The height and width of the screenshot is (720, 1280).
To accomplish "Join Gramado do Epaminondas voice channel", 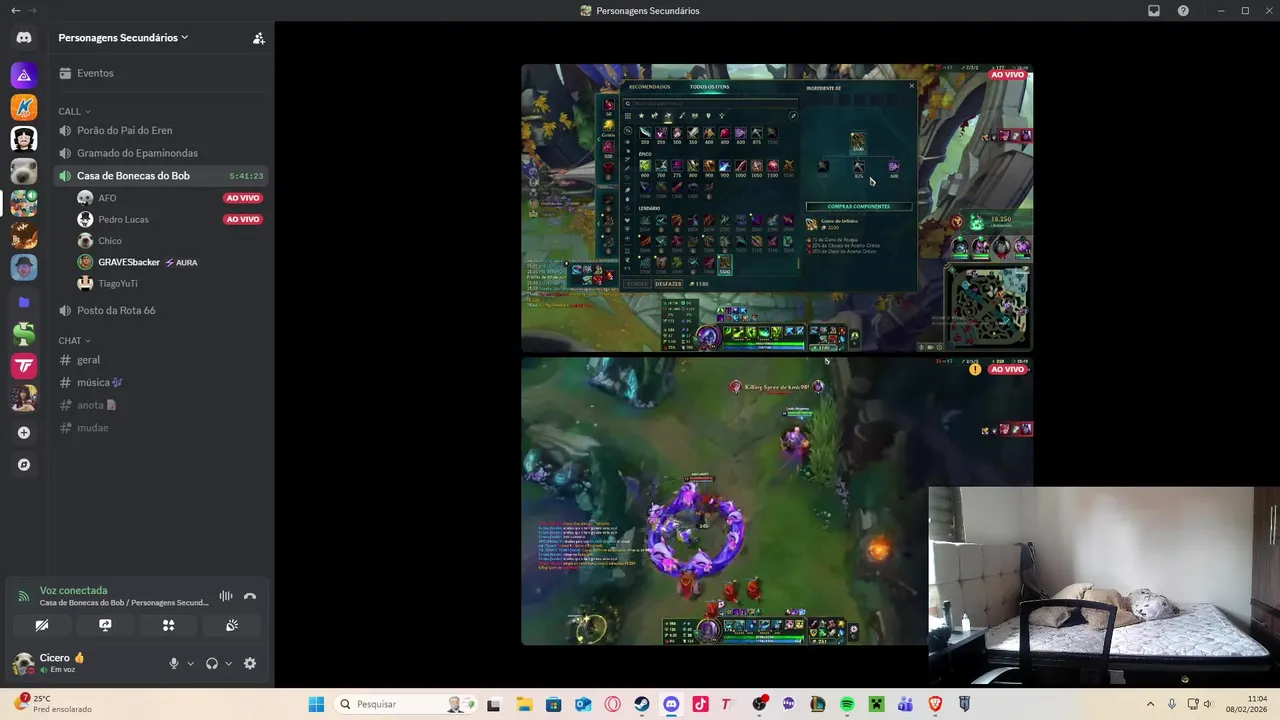I will tap(160, 153).
